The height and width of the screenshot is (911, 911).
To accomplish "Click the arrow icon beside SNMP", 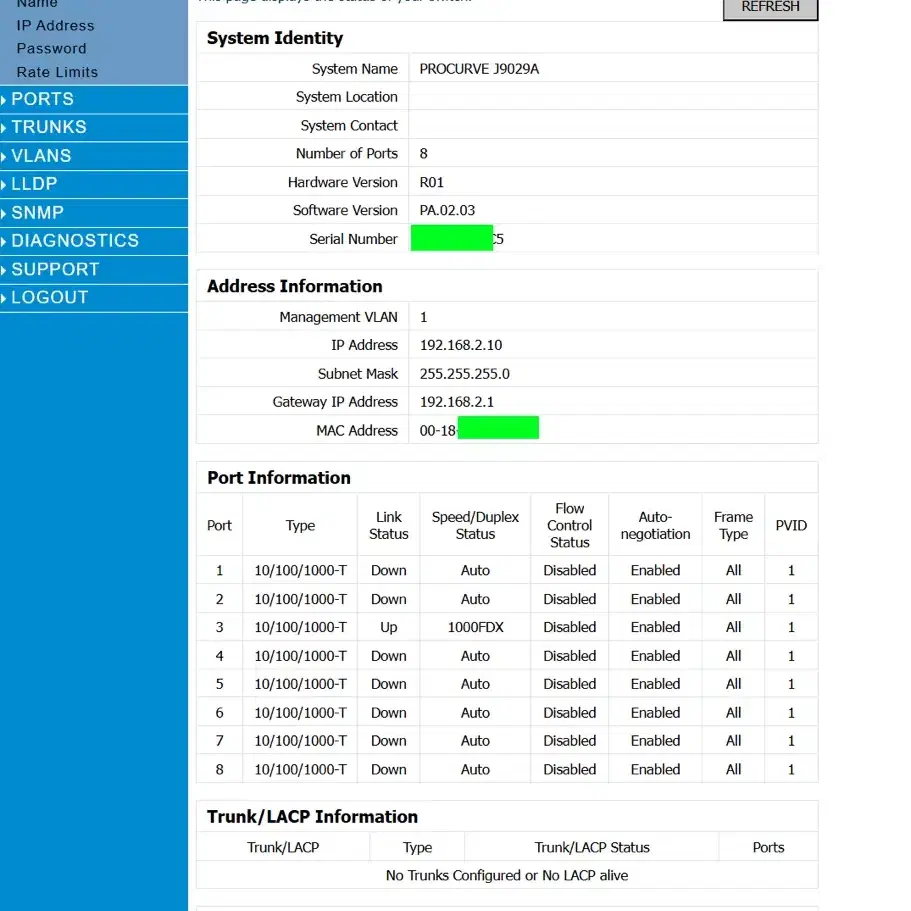I will point(3,213).
